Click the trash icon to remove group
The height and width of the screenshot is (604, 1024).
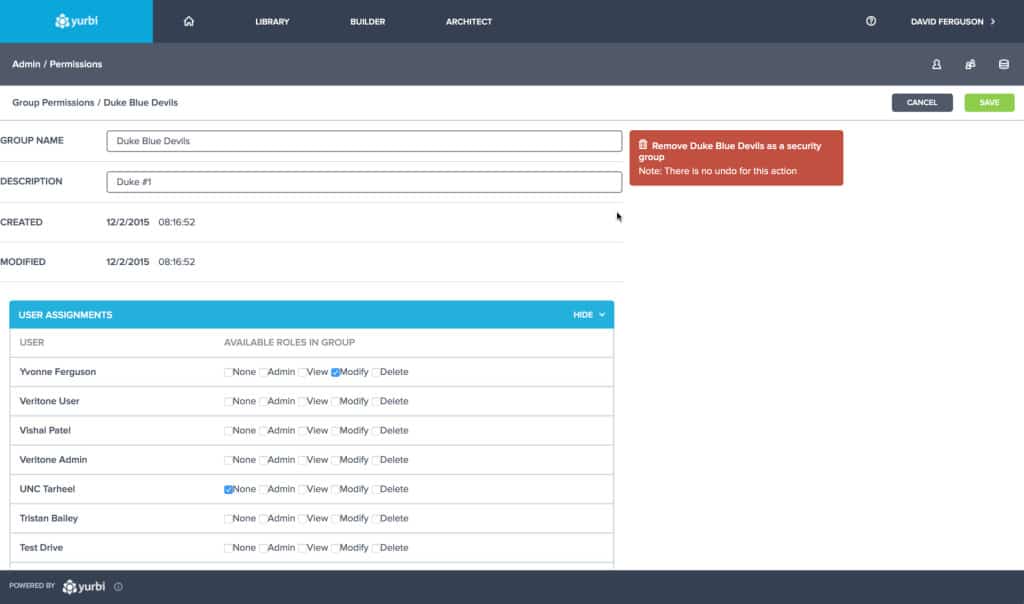tap(643, 145)
